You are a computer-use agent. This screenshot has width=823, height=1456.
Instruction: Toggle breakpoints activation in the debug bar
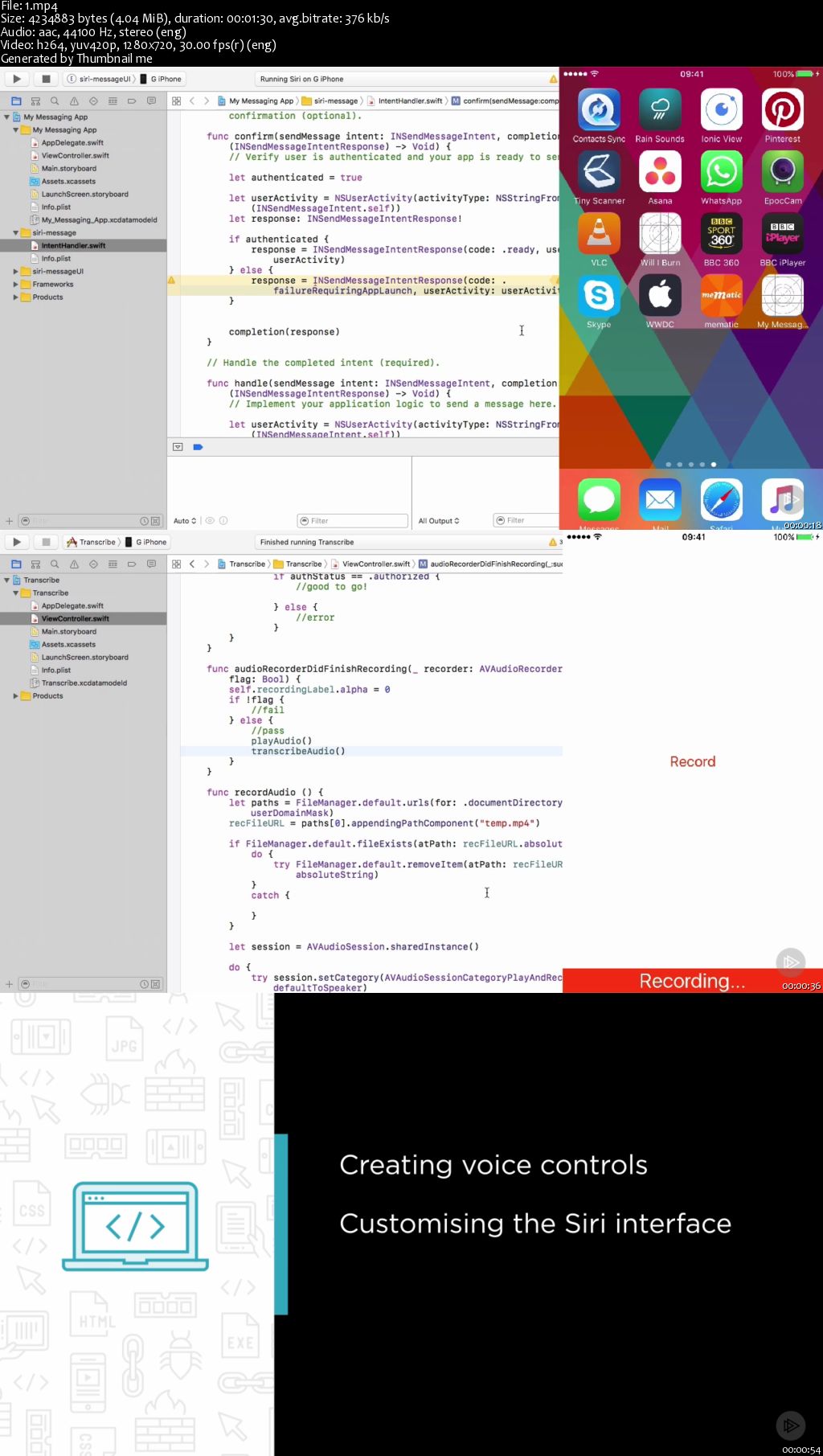tap(198, 447)
